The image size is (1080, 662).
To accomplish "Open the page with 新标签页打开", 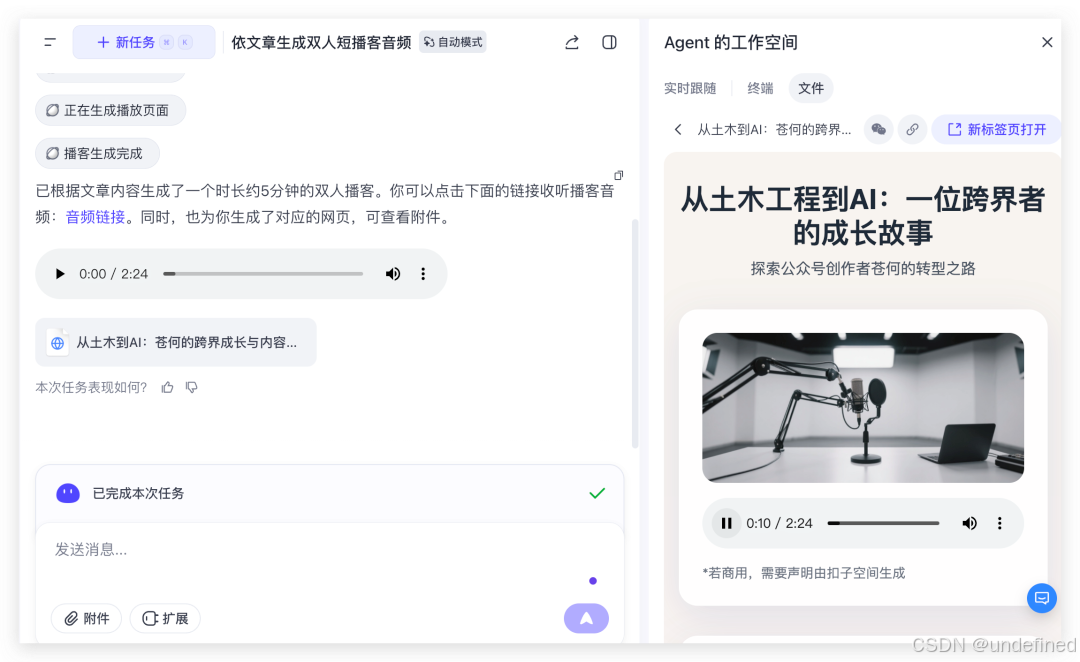I will pos(997,130).
